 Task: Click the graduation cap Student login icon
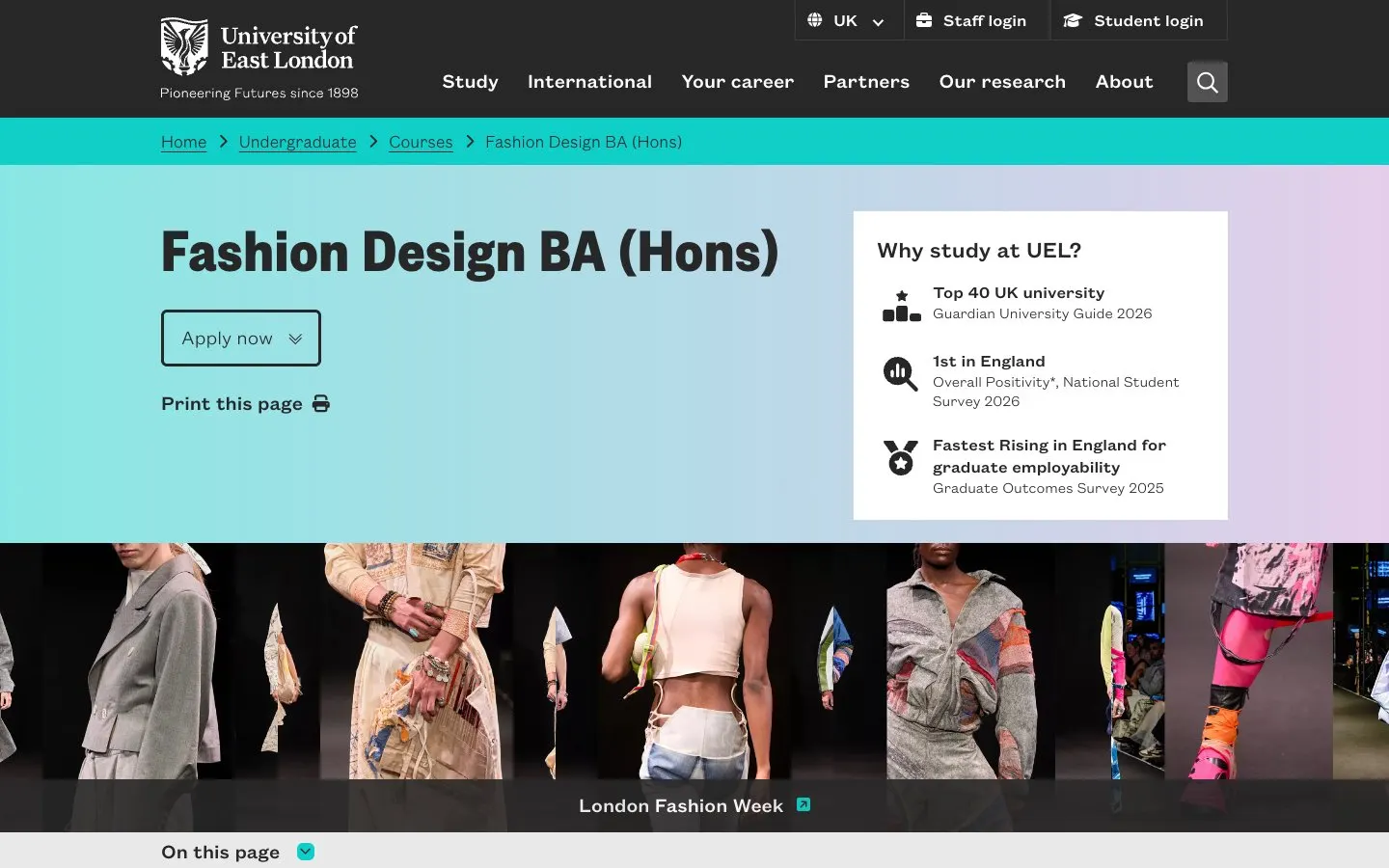click(1073, 20)
